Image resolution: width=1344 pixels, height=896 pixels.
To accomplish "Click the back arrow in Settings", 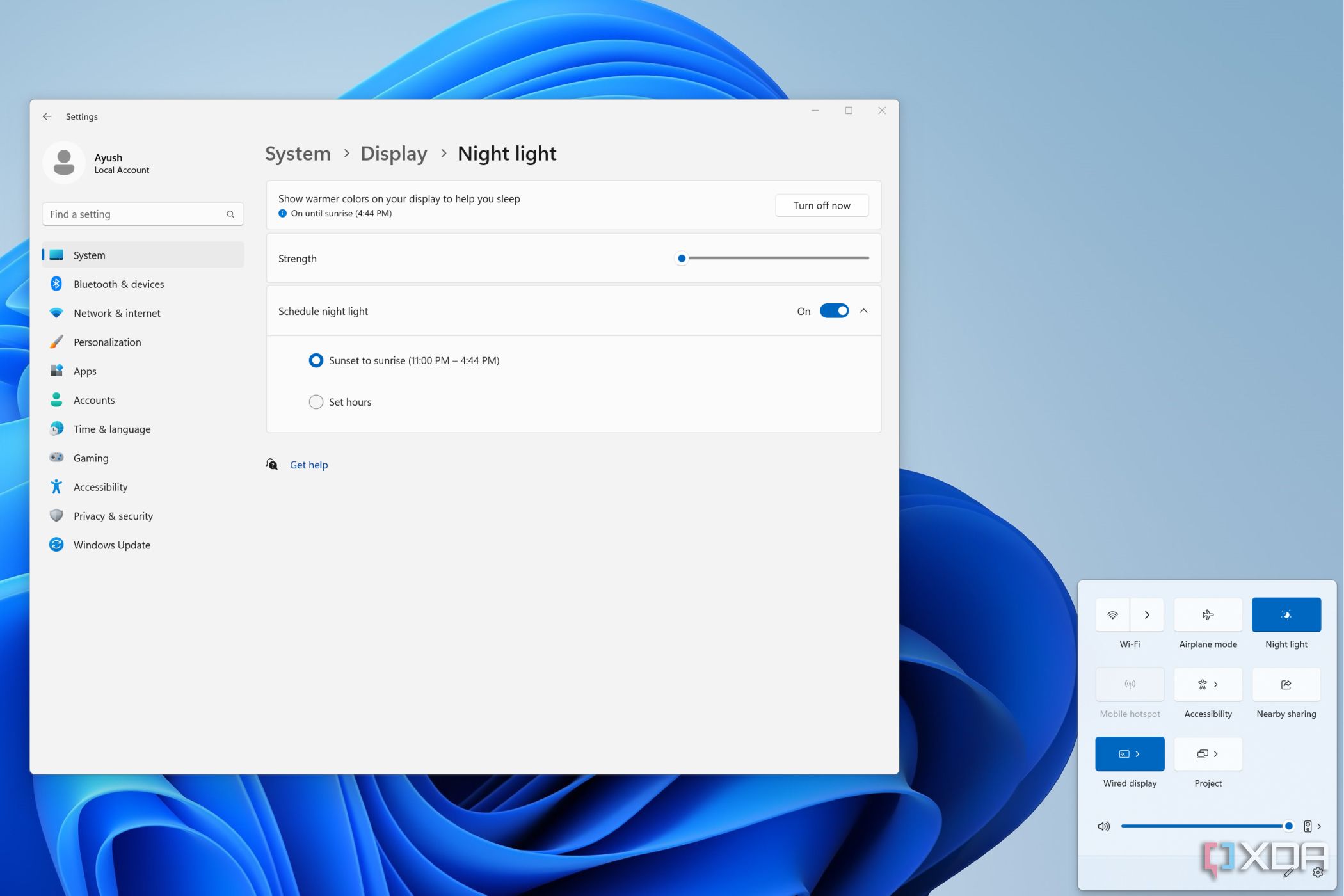I will pos(47,116).
